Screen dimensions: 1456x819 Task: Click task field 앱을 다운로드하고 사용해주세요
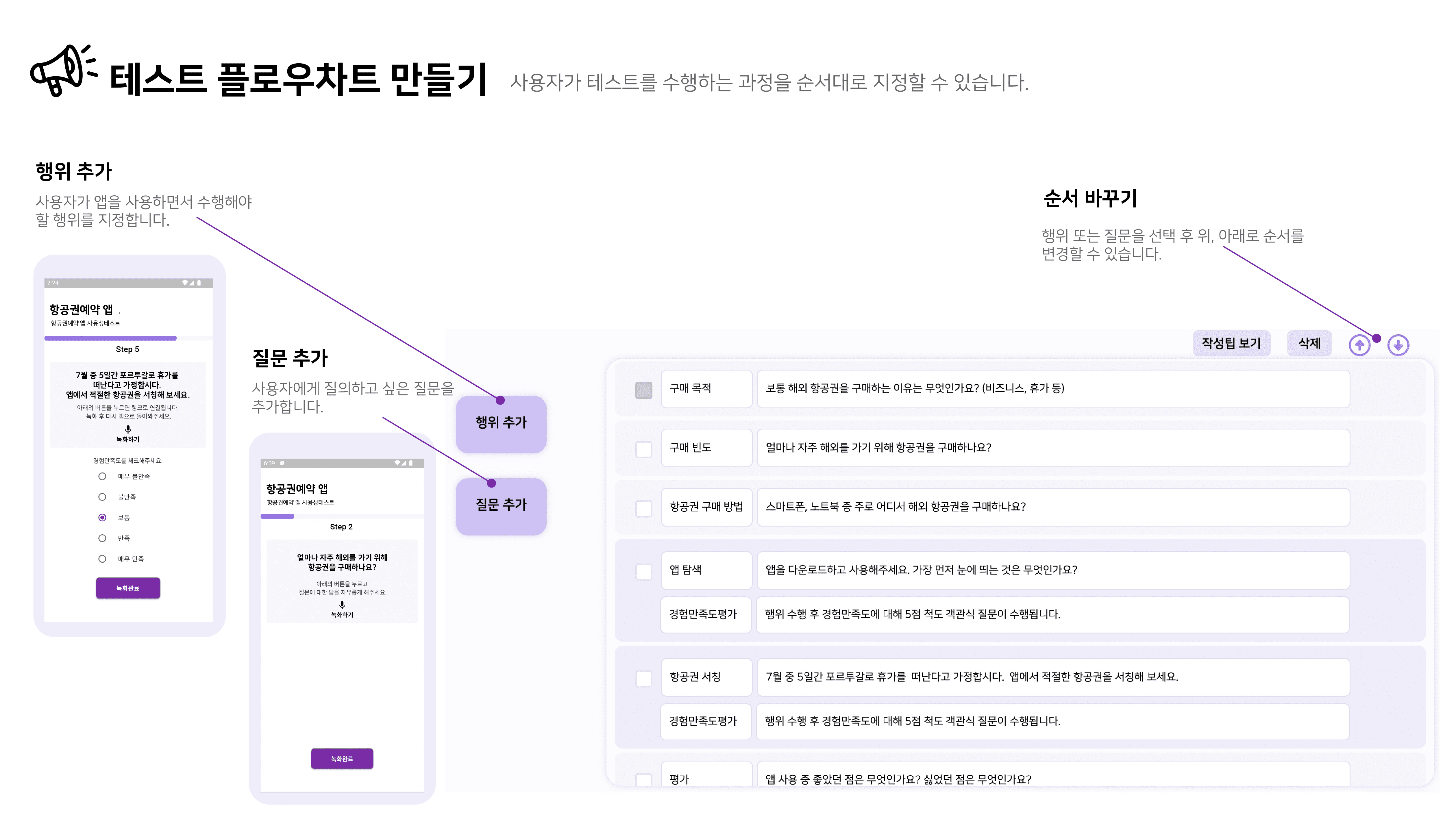point(1054,570)
